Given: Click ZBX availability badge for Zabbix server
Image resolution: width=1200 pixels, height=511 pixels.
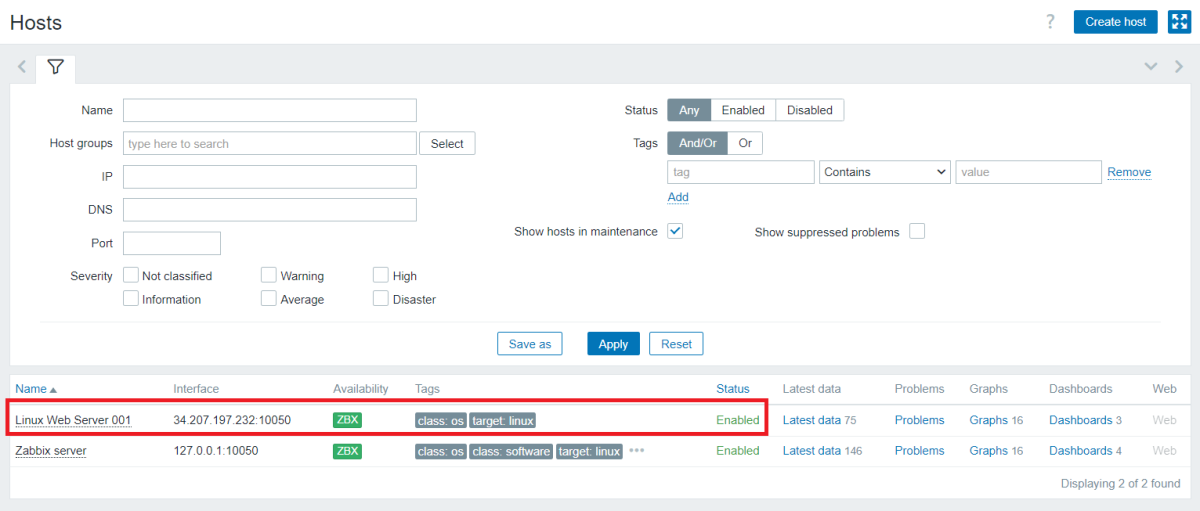Looking at the screenshot, I should (x=347, y=451).
